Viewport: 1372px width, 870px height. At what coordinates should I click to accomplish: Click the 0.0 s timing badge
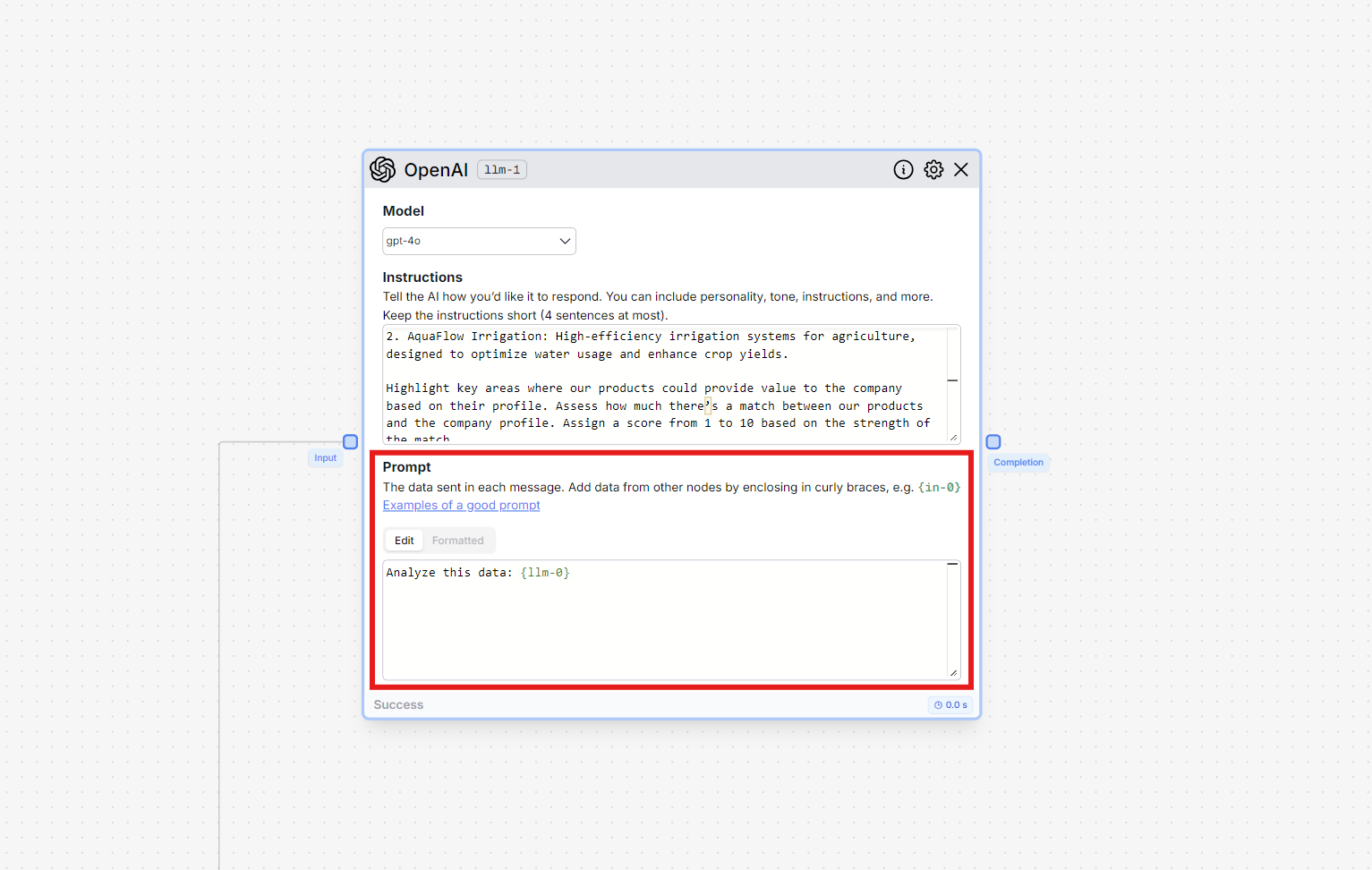click(950, 705)
